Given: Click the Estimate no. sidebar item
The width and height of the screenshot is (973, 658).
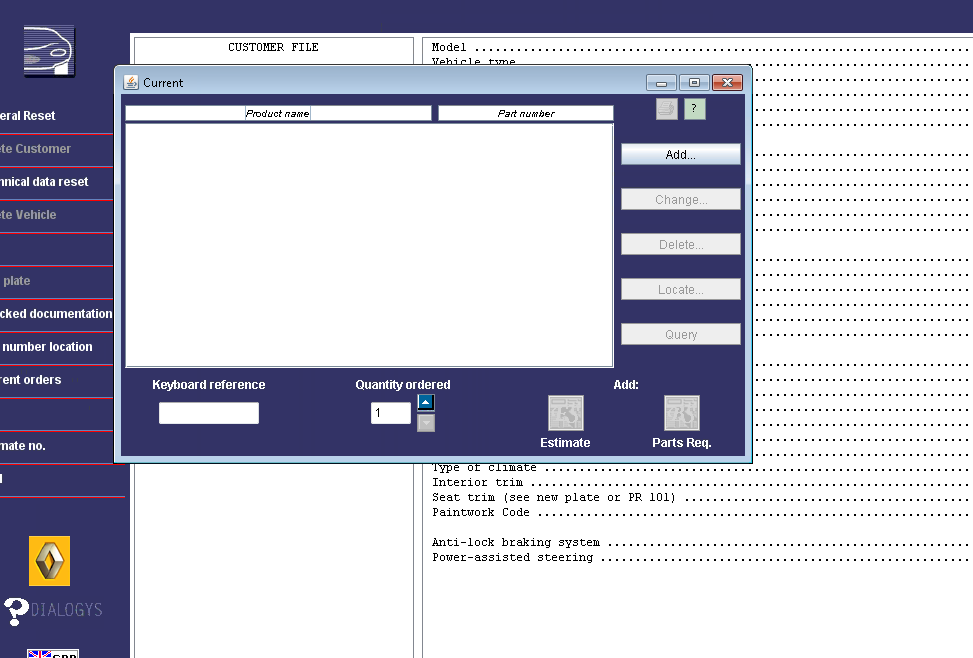Looking at the screenshot, I should point(23,446).
